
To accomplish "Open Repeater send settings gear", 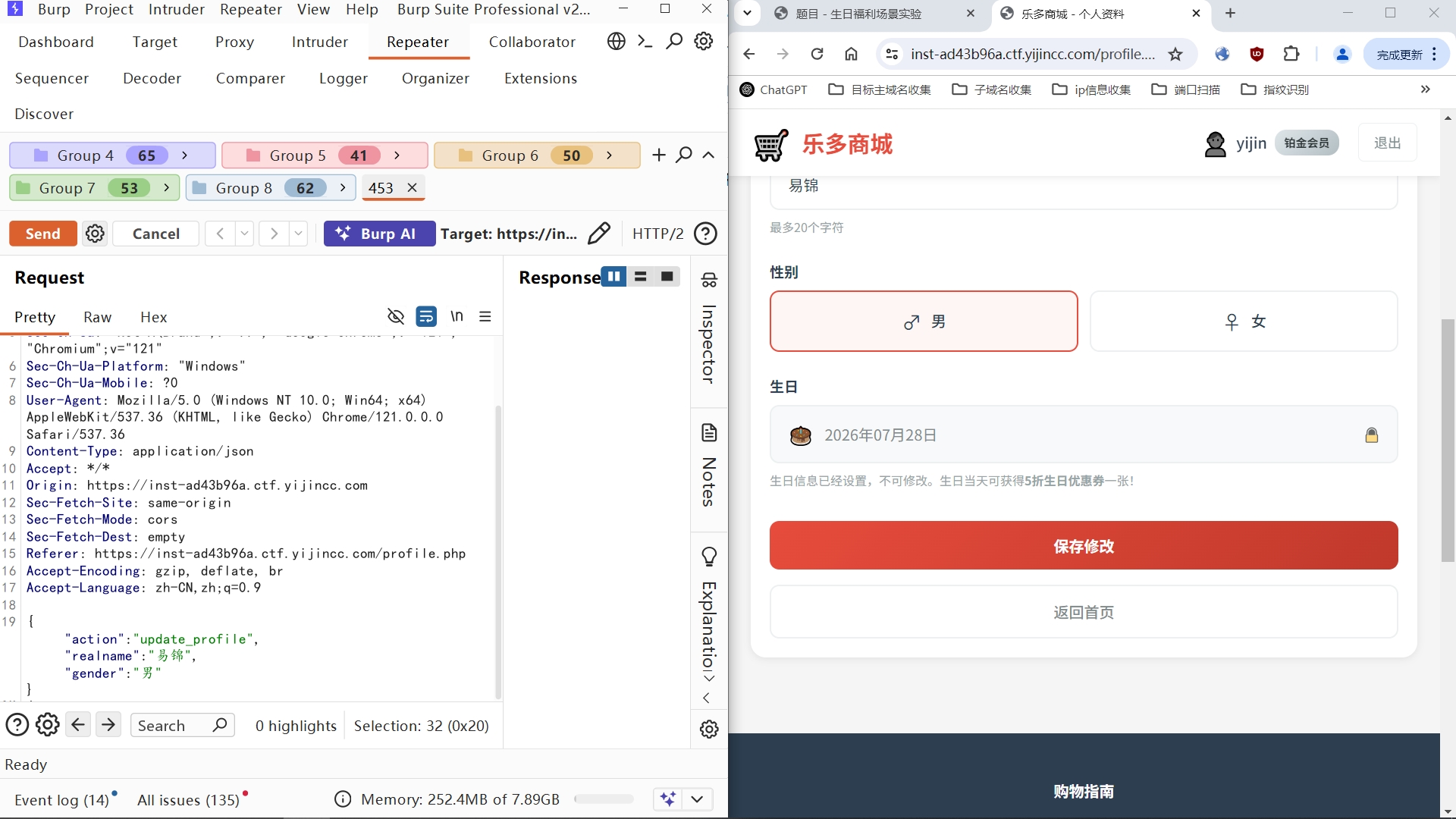I will [95, 234].
